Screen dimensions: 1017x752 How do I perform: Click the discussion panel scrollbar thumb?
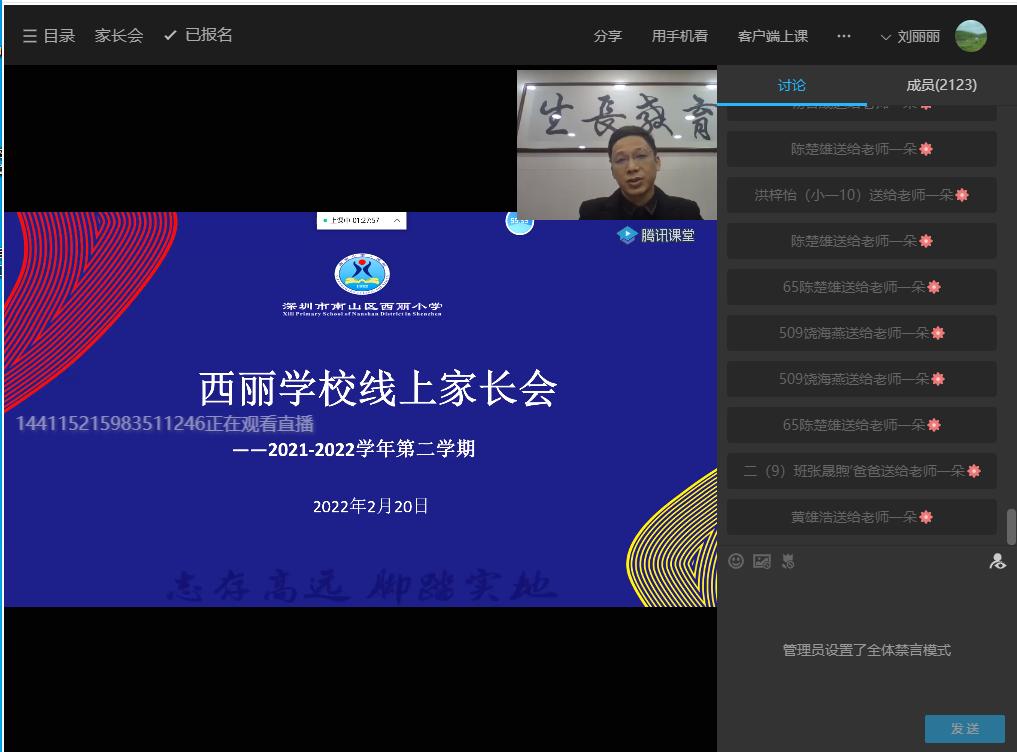[1011, 526]
